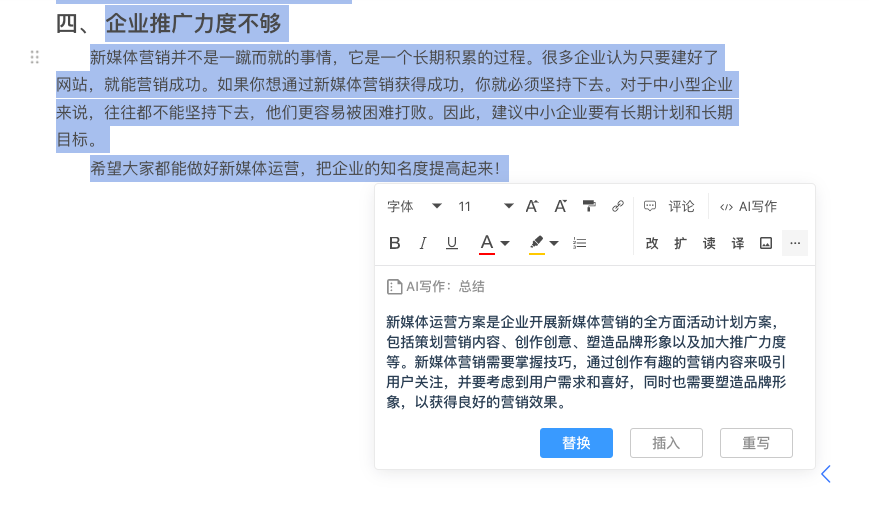Image resolution: width=869 pixels, height=526 pixels.
Task: Click the 插入 insert button
Action: (666, 443)
